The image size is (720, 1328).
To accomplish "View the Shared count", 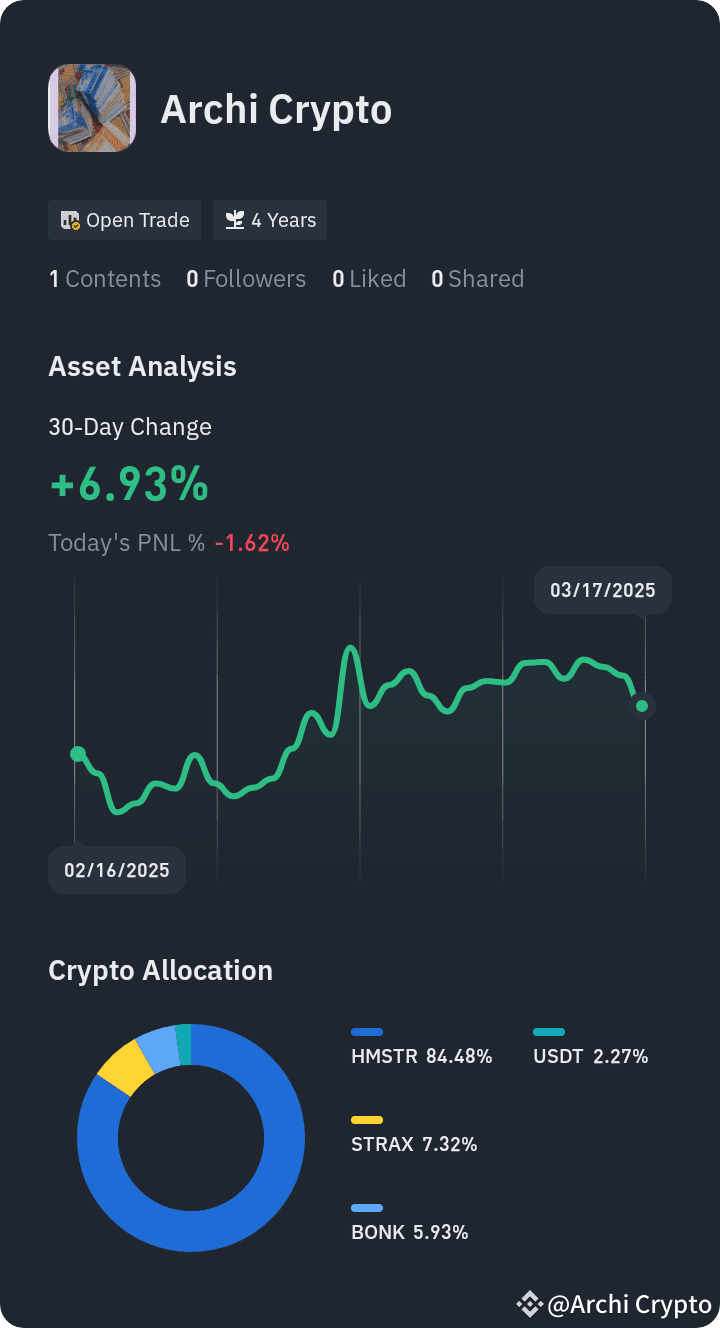I will tap(477, 279).
